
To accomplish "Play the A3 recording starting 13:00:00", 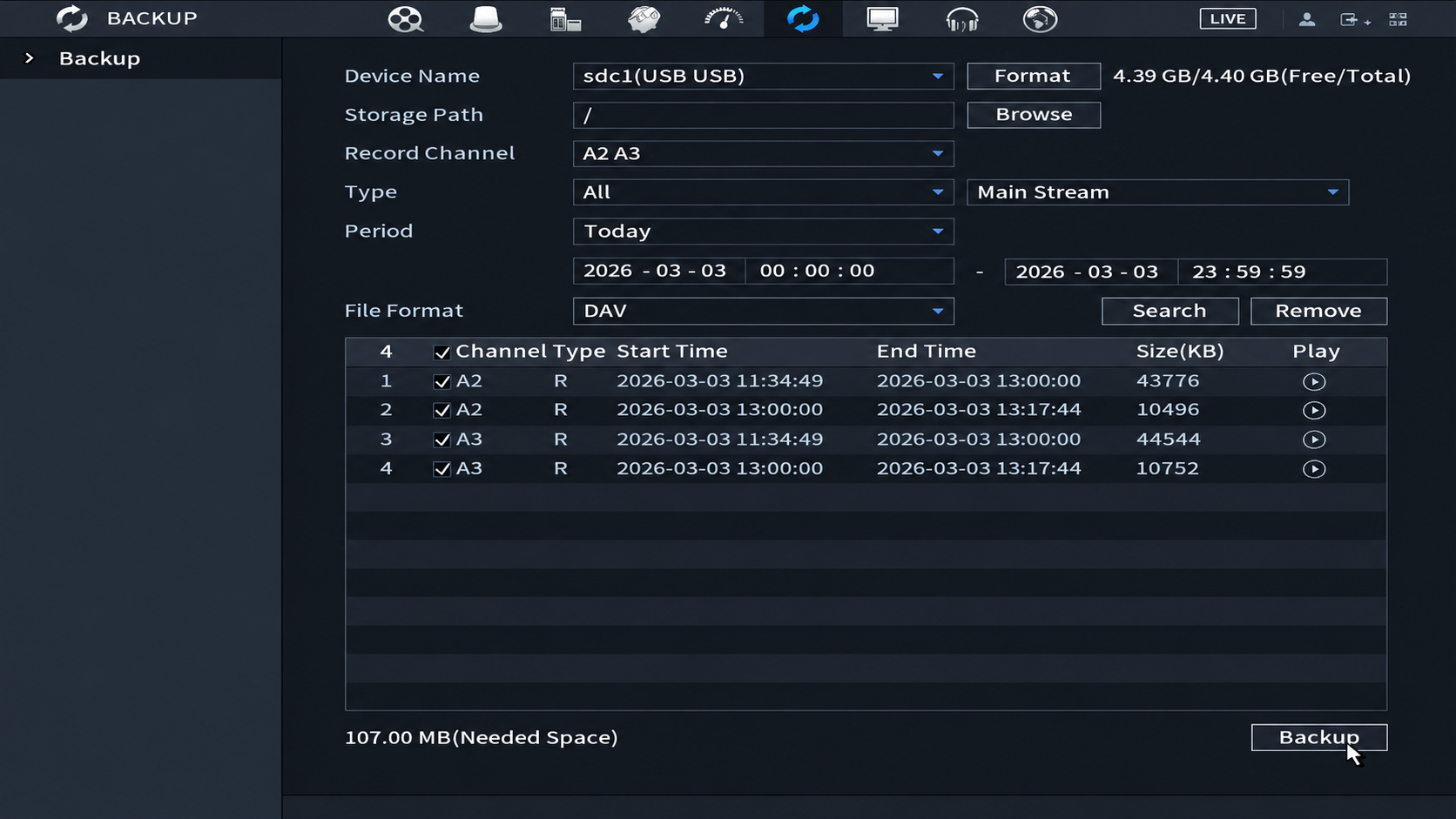I will (x=1314, y=469).
